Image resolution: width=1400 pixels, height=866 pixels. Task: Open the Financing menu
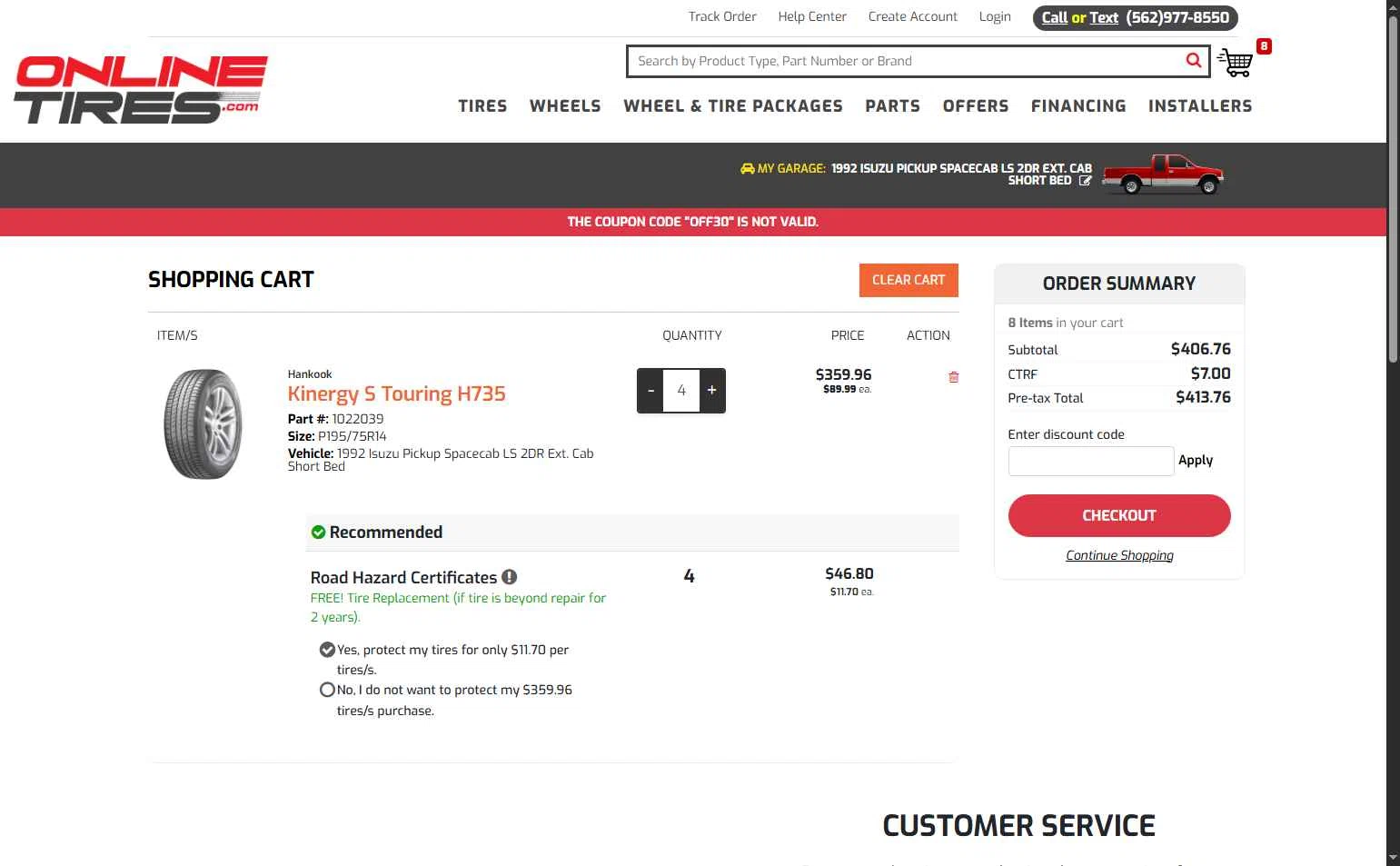1078,106
